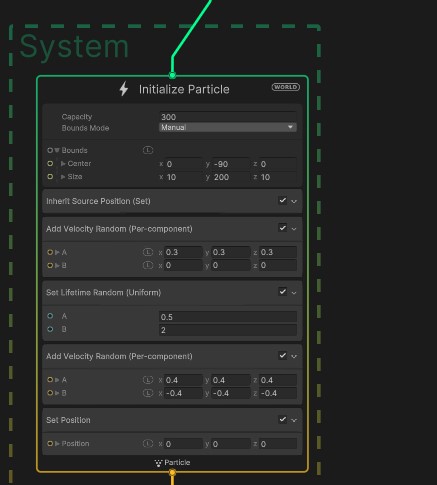This screenshot has width=437, height=485.
Task: Collapse the Set Lifetime Random block chevron
Action: point(294,293)
